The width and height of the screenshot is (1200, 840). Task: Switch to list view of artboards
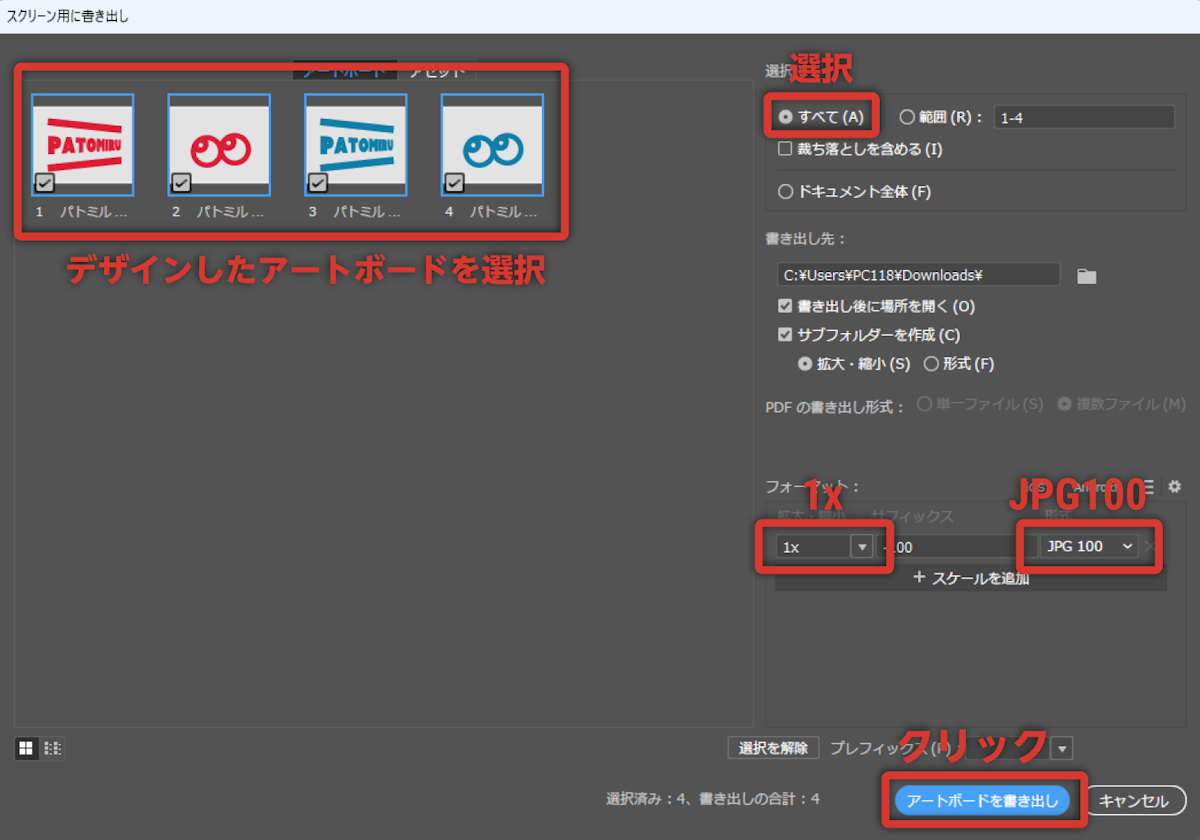point(53,748)
